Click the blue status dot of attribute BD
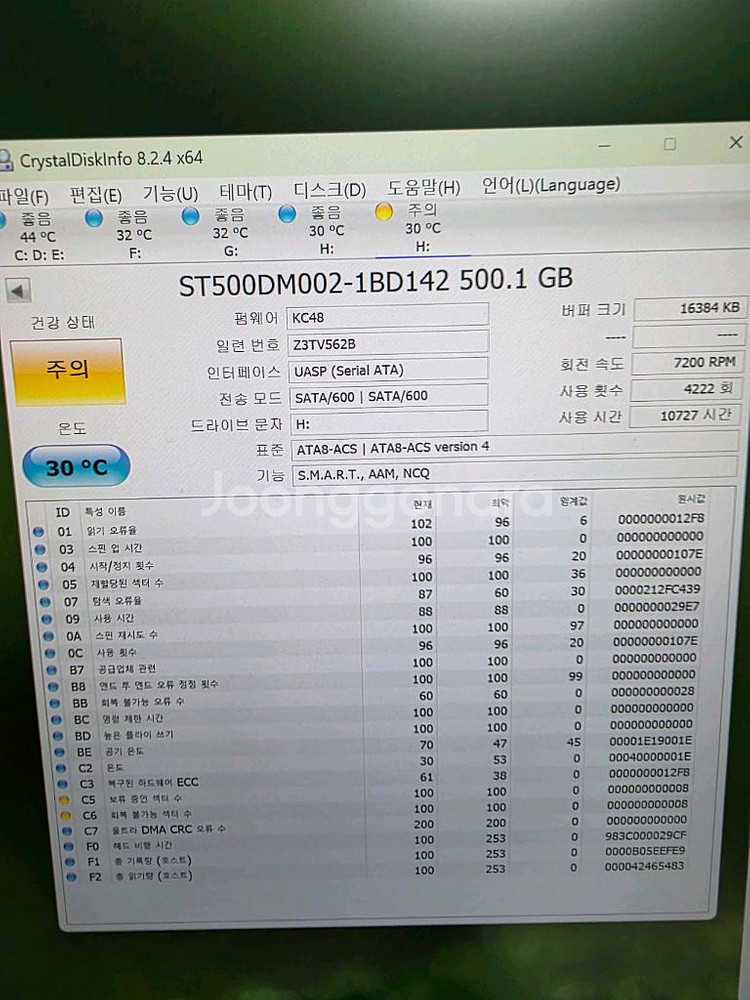 coord(58,737)
